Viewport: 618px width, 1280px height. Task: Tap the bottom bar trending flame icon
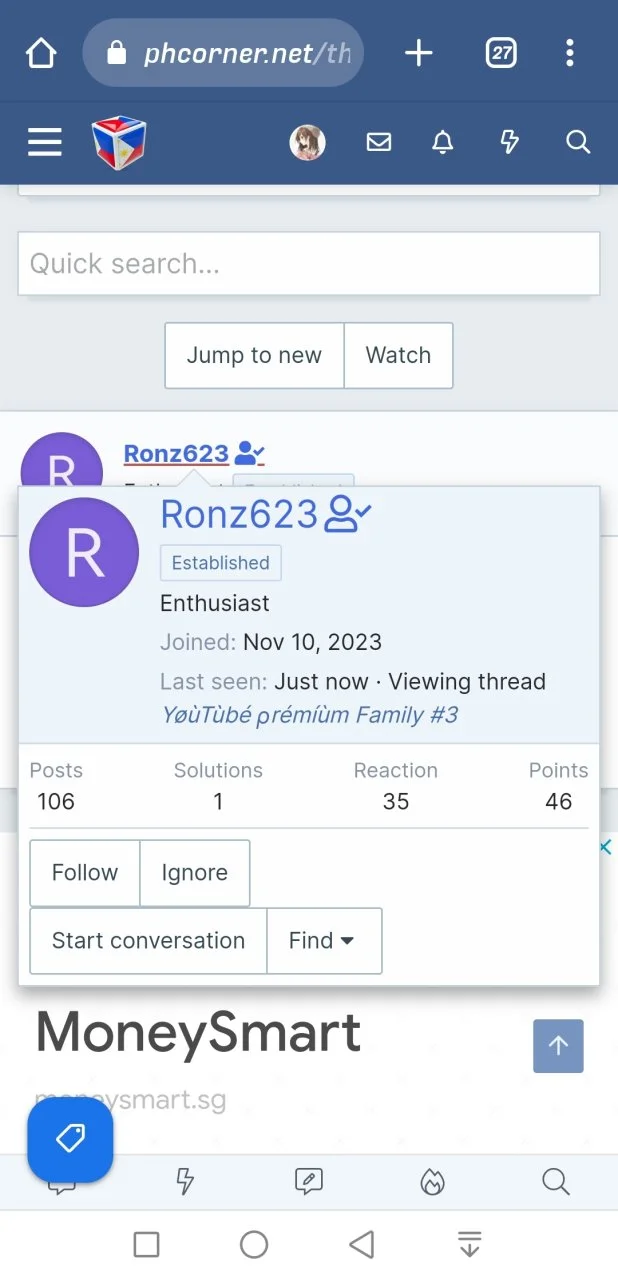[x=432, y=1182]
